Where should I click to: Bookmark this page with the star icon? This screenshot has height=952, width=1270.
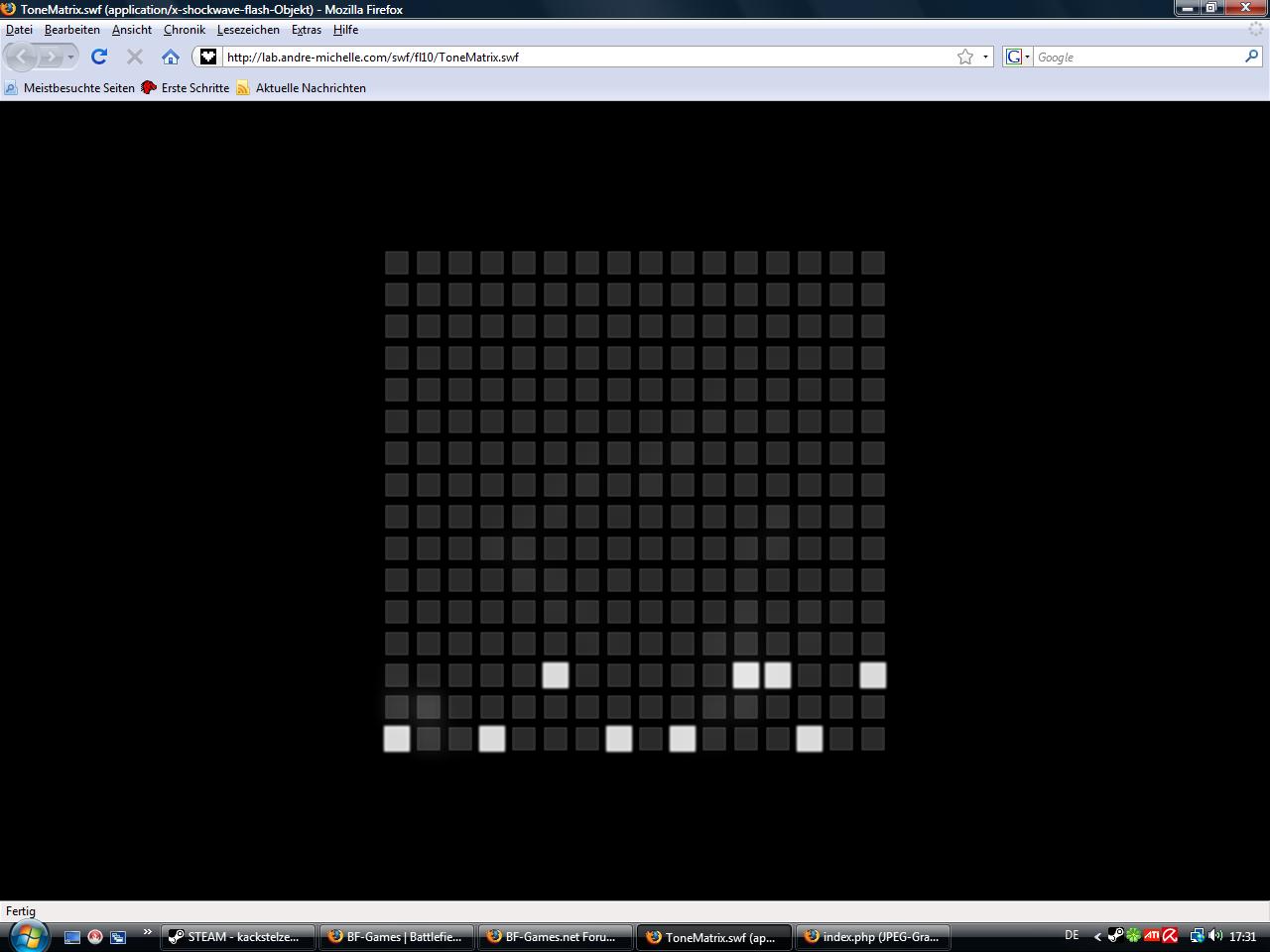click(x=964, y=57)
